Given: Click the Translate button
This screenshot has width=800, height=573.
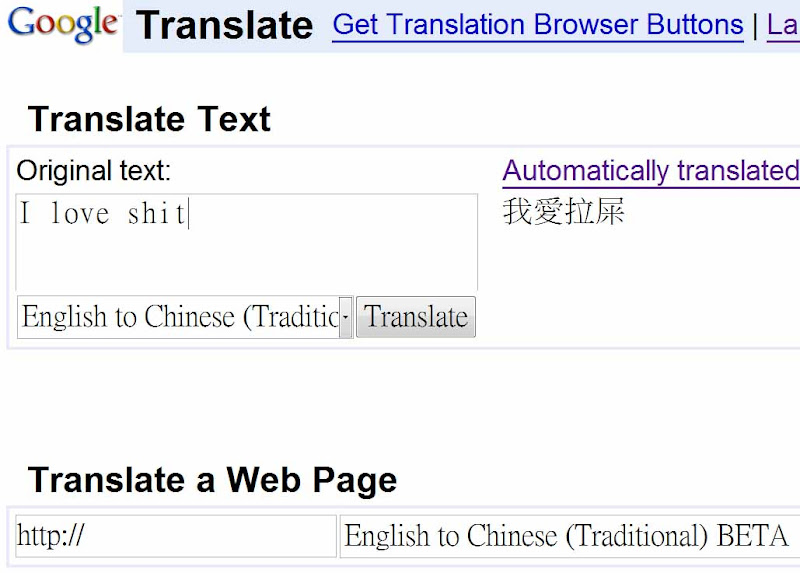Looking at the screenshot, I should coord(416,317).
